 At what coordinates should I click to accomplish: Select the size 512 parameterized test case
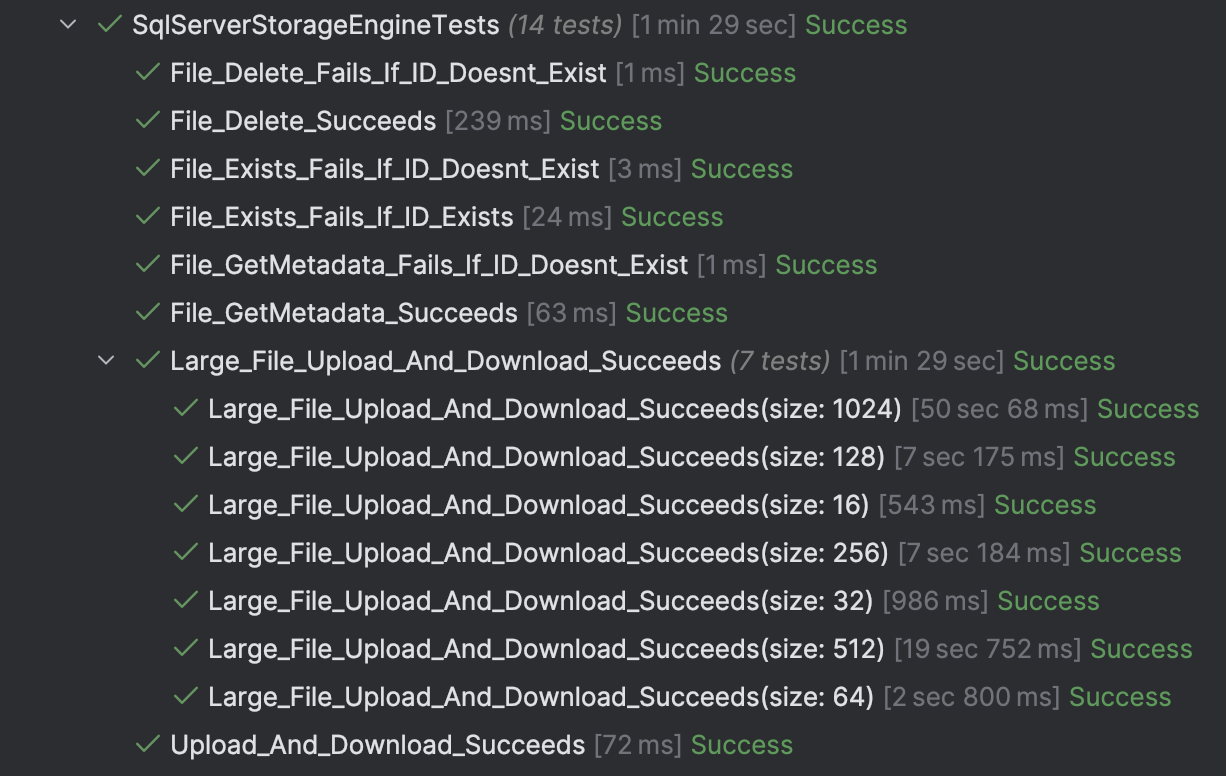click(545, 648)
